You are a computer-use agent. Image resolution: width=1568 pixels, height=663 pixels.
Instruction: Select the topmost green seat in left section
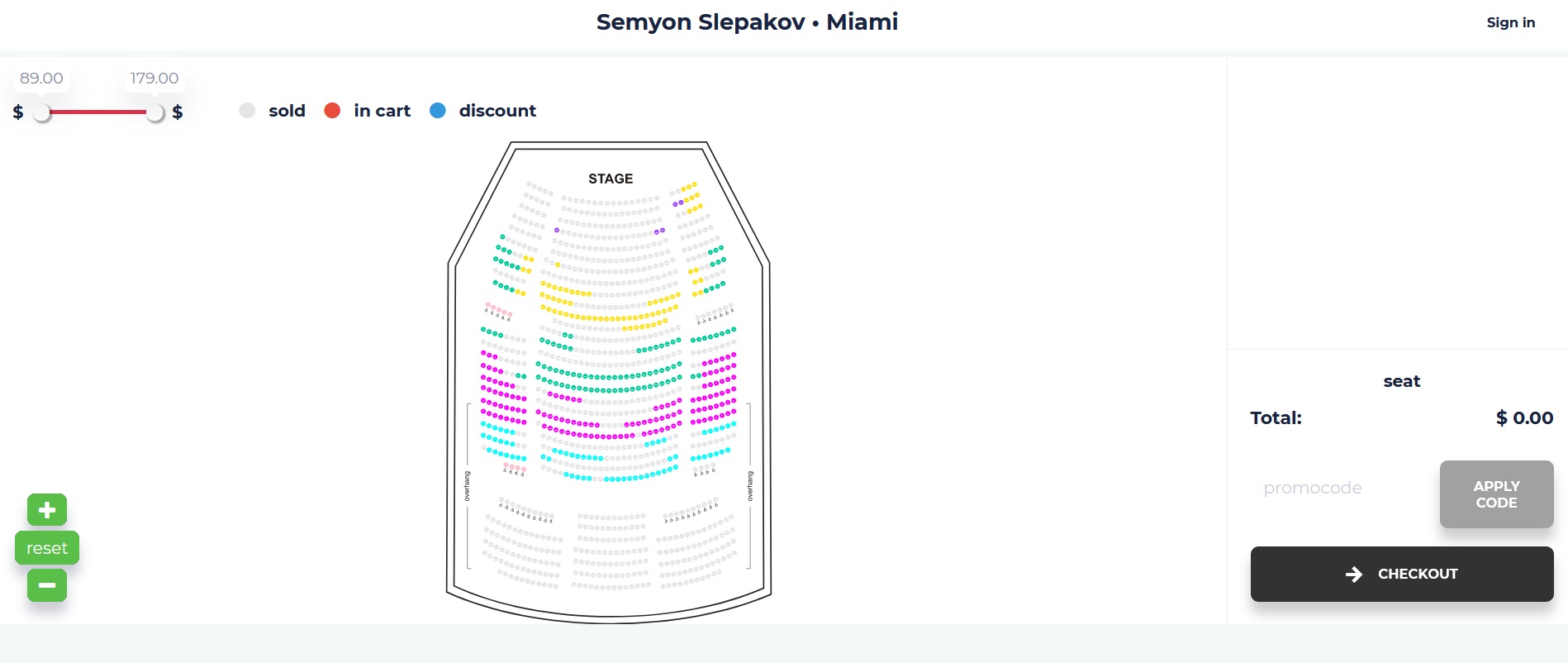pos(502,237)
